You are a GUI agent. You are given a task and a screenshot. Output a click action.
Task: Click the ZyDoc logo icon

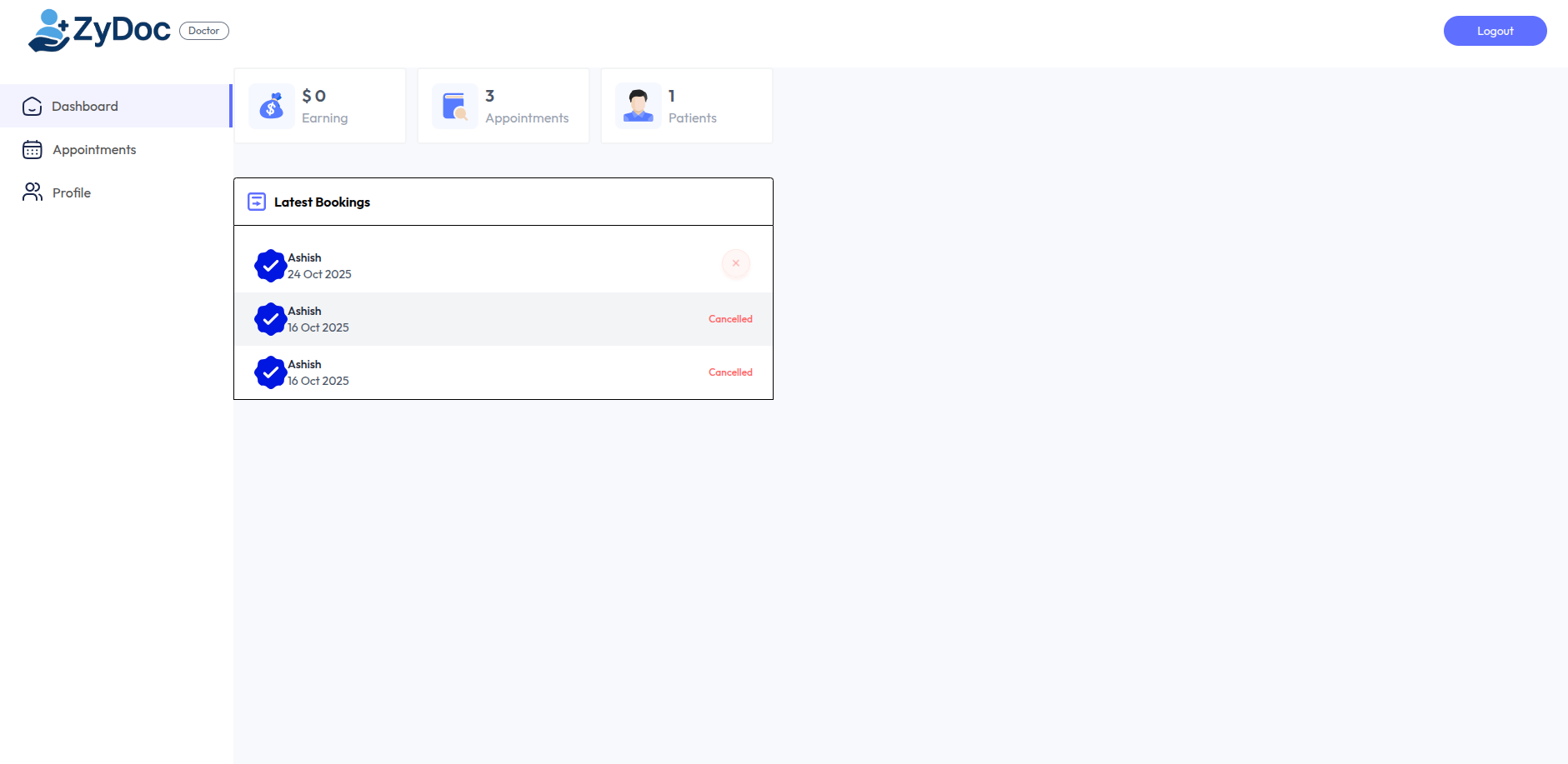click(48, 31)
